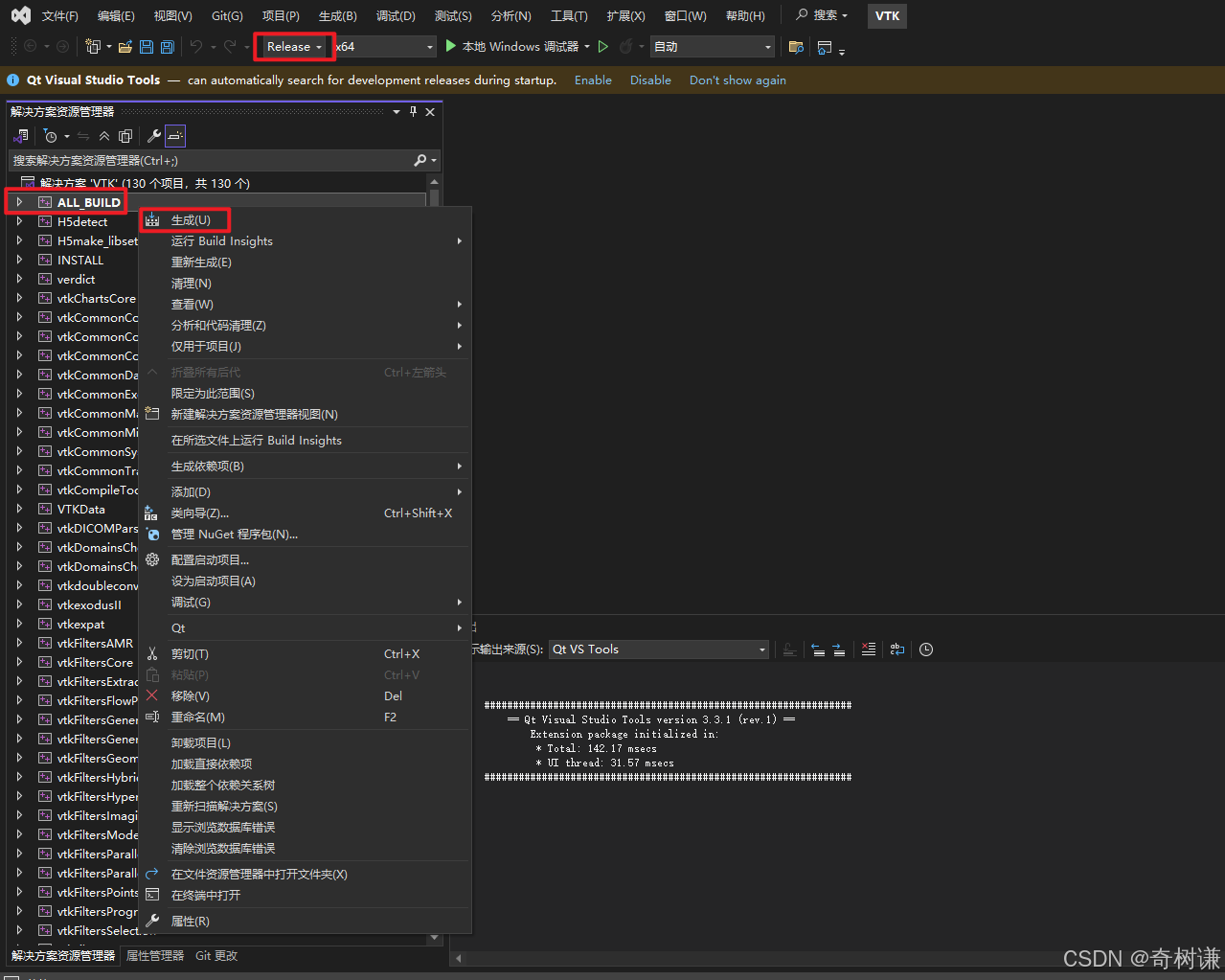Click the green start debugging arrow
Screen dimensions: 1225x980
point(451,46)
